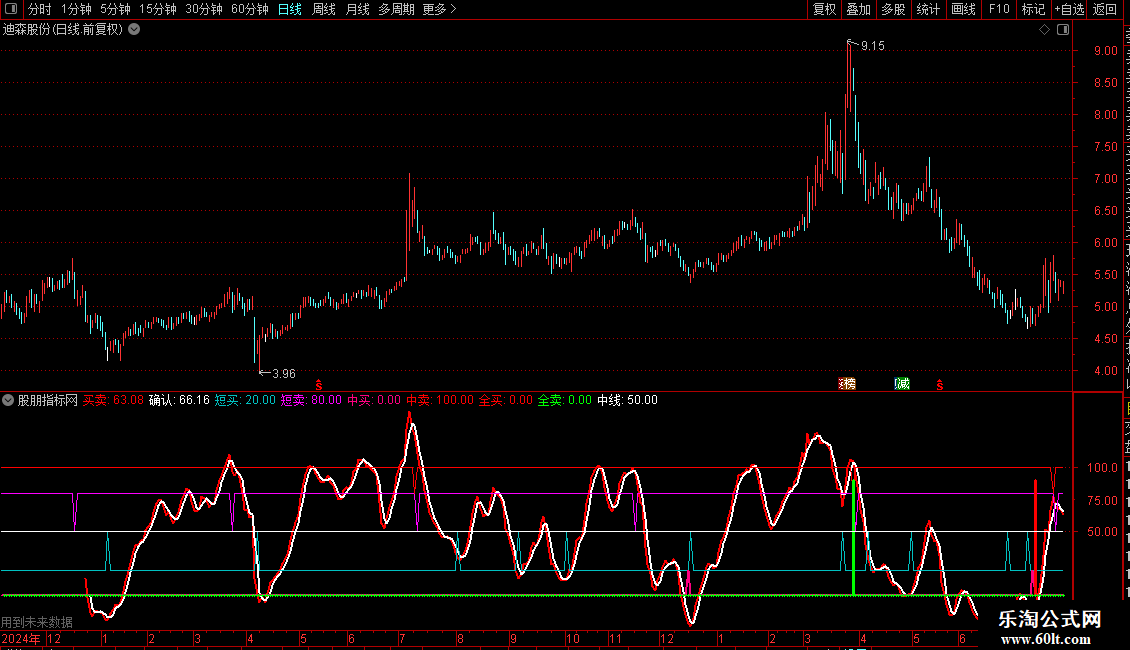
Task: Click the diamond icon in the chart's upper right
Action: [1044, 30]
